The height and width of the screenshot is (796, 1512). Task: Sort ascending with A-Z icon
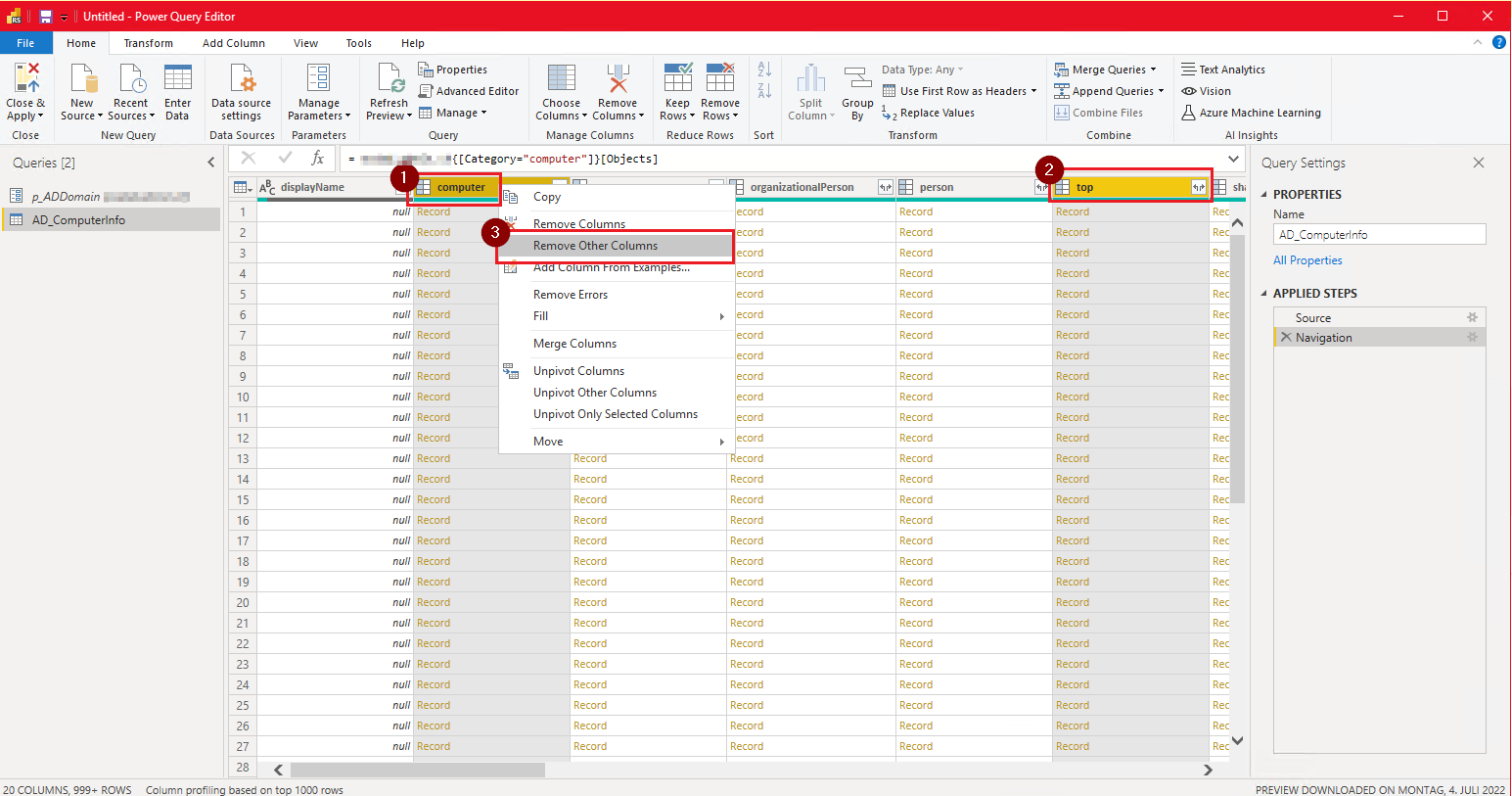[x=764, y=69]
